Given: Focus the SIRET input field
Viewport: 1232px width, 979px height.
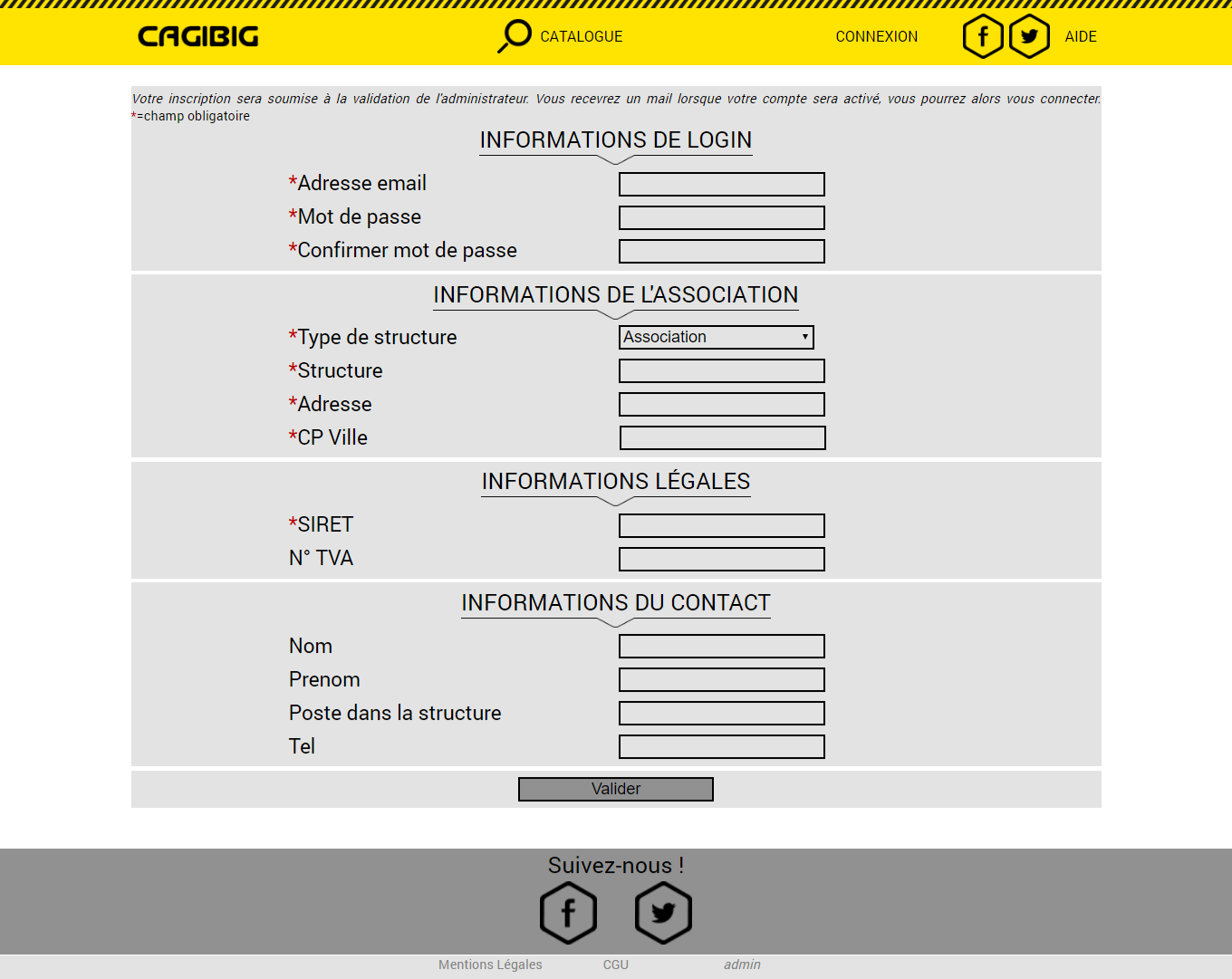Looking at the screenshot, I should click(x=722, y=525).
